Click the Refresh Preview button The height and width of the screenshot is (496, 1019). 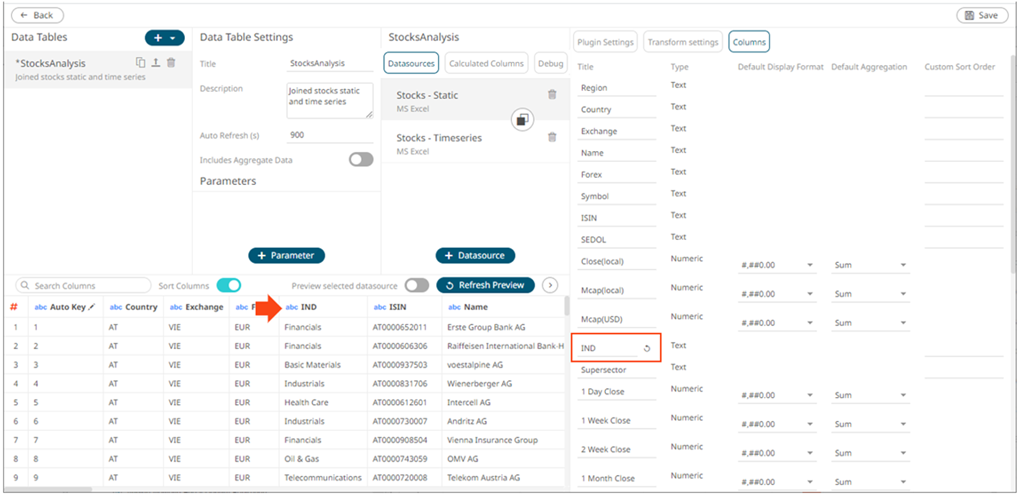point(485,285)
